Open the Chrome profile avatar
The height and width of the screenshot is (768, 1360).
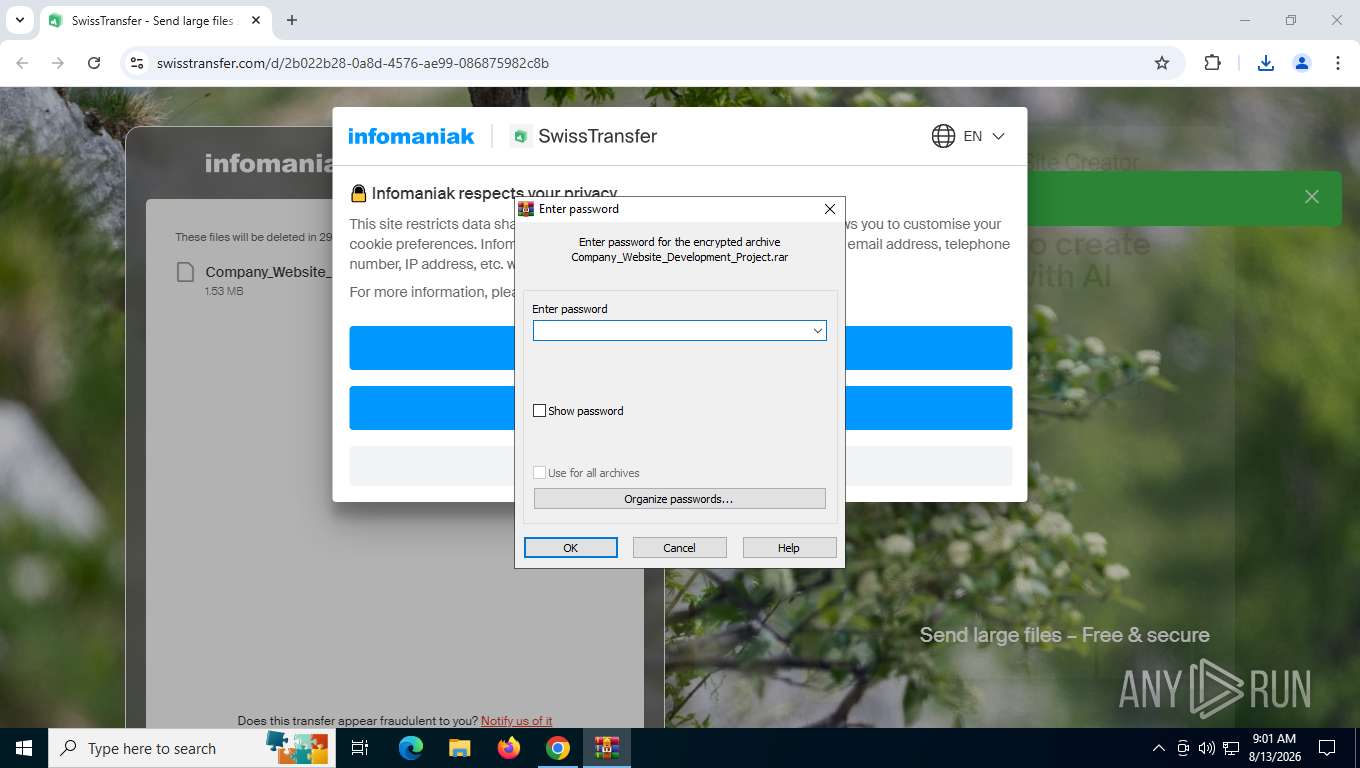1302,63
